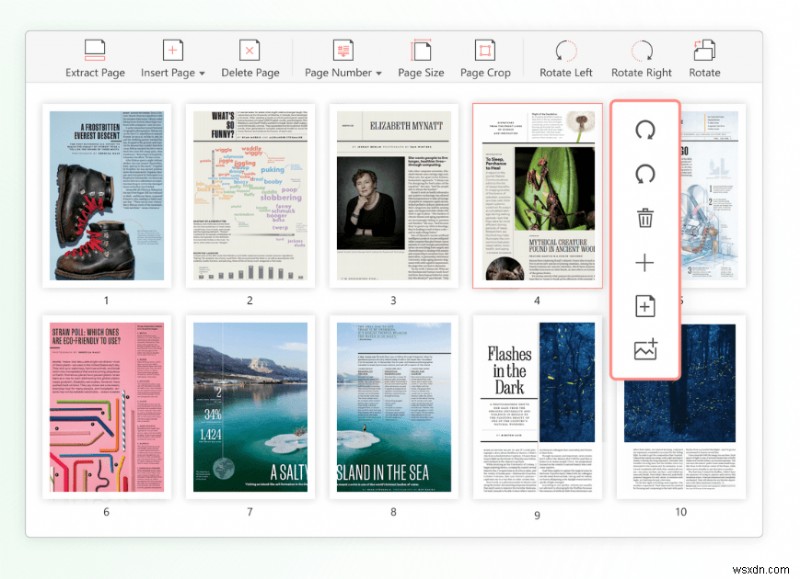Extract a page with Extract Page
800x579 pixels.
pos(95,58)
